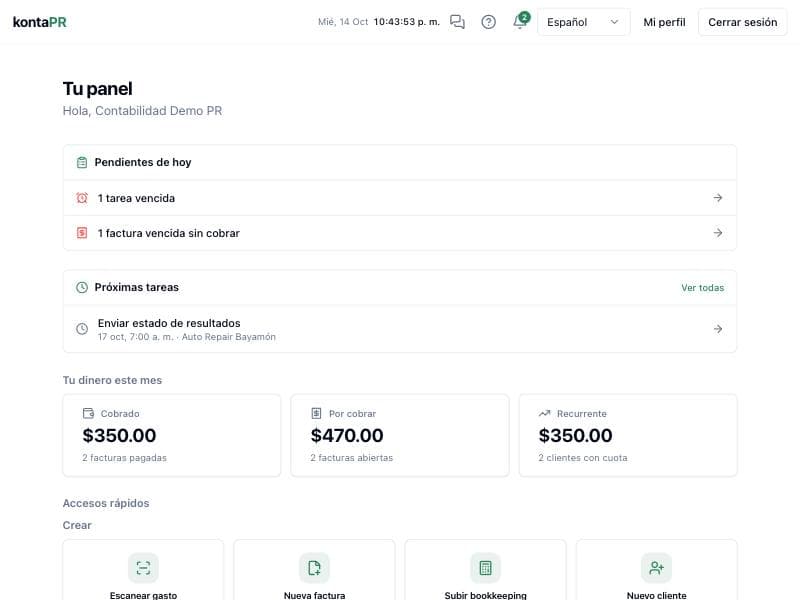Viewport: 800px width, 600px height.
Task: Click the Pendientes de hoy clipboard icon
Action: (82, 162)
